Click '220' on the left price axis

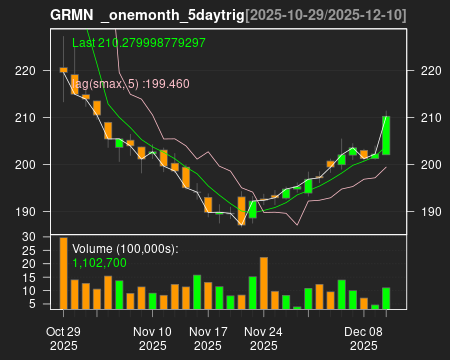point(25,71)
